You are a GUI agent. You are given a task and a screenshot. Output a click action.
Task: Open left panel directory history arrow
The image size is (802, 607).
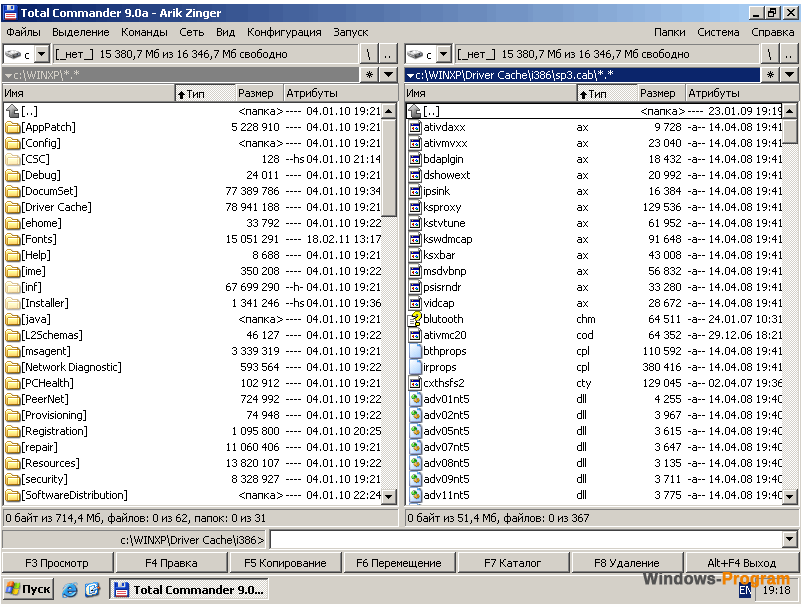click(389, 75)
